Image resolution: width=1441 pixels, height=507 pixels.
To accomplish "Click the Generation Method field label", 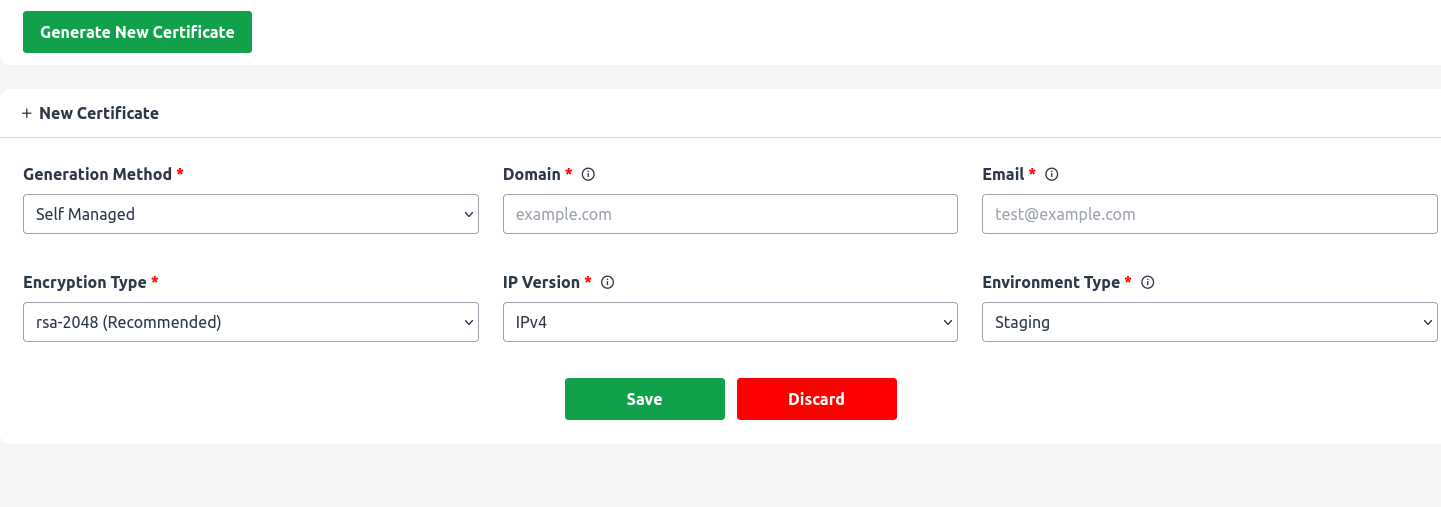I will [97, 174].
